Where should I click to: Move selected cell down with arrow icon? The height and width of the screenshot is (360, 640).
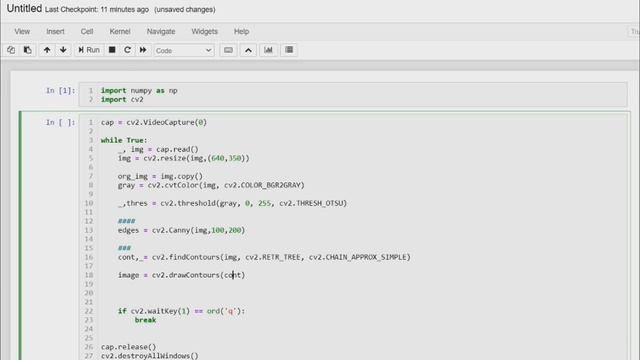coord(63,50)
